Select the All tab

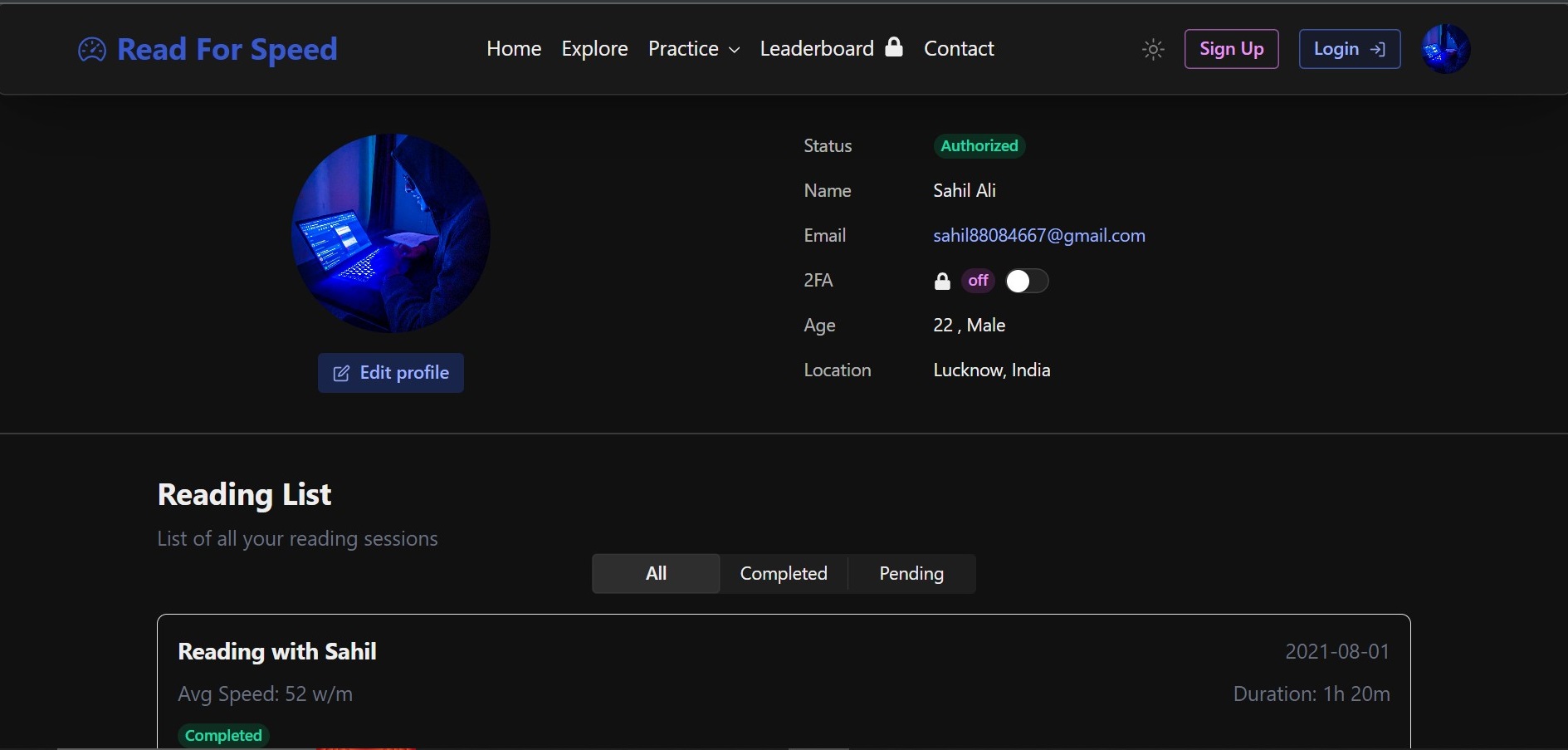click(656, 574)
